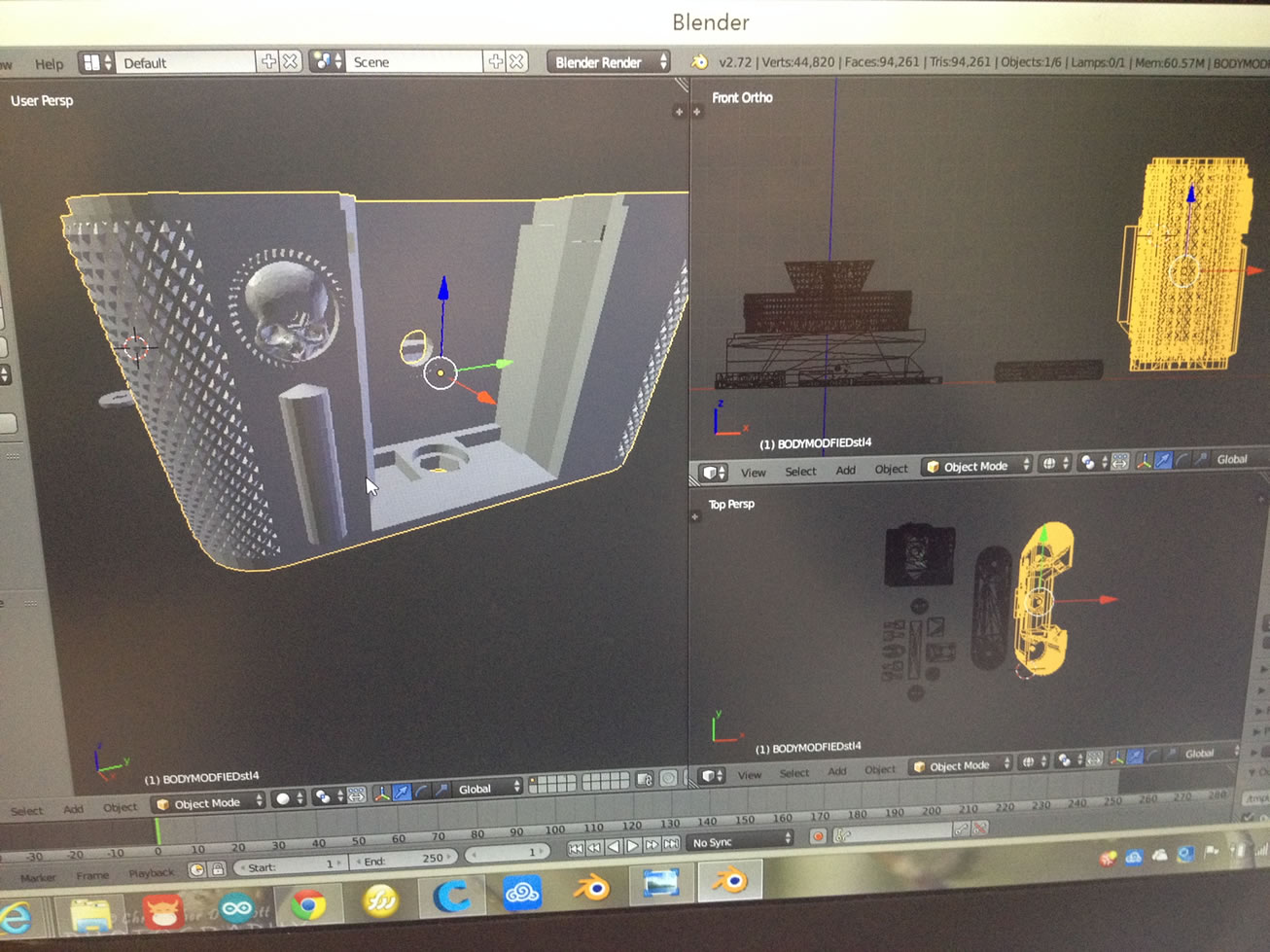The image size is (1270, 952).
Task: Open the screen layout browser icon
Action: tap(96, 62)
